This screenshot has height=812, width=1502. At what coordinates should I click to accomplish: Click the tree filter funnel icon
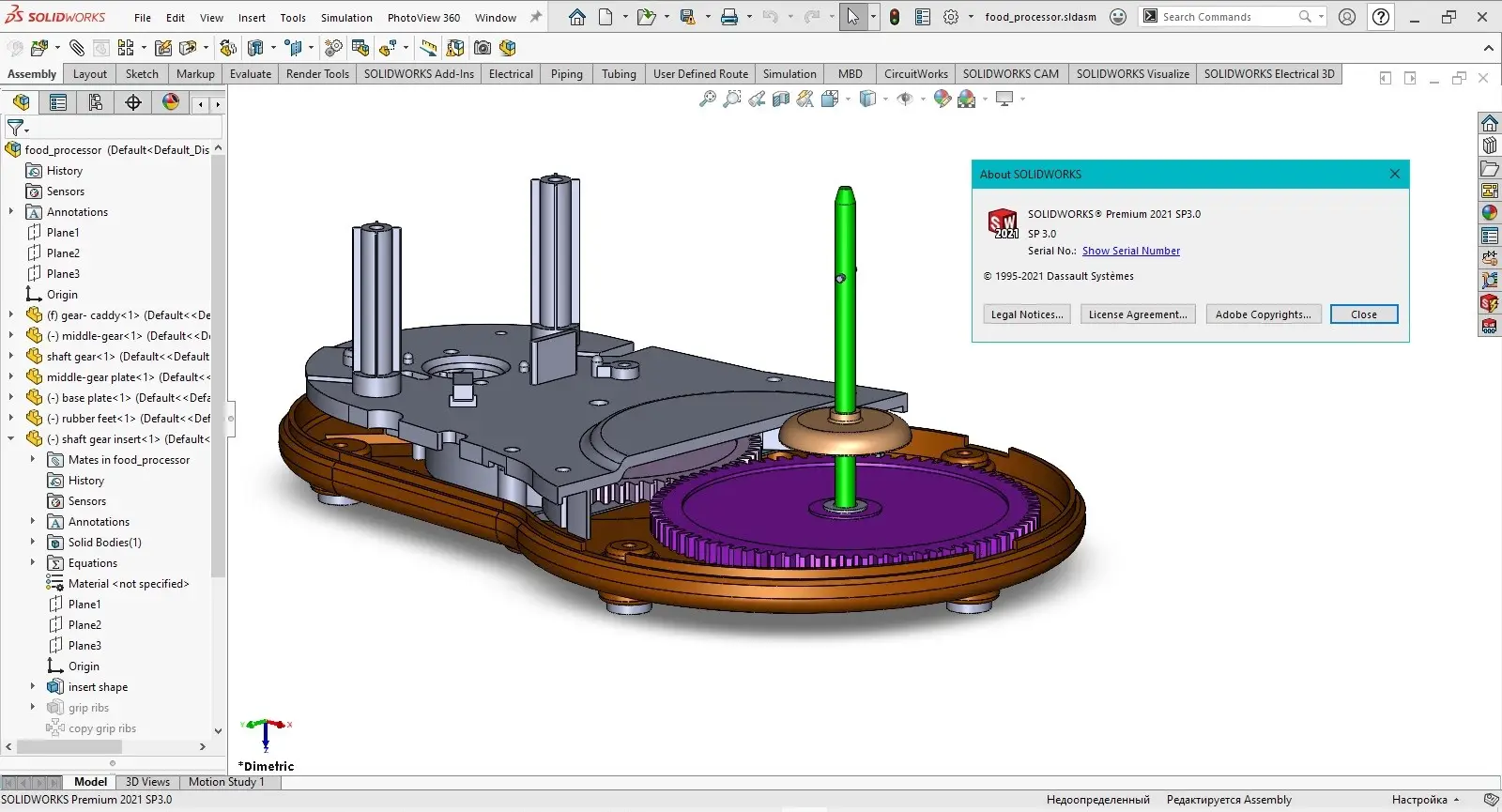[16, 127]
